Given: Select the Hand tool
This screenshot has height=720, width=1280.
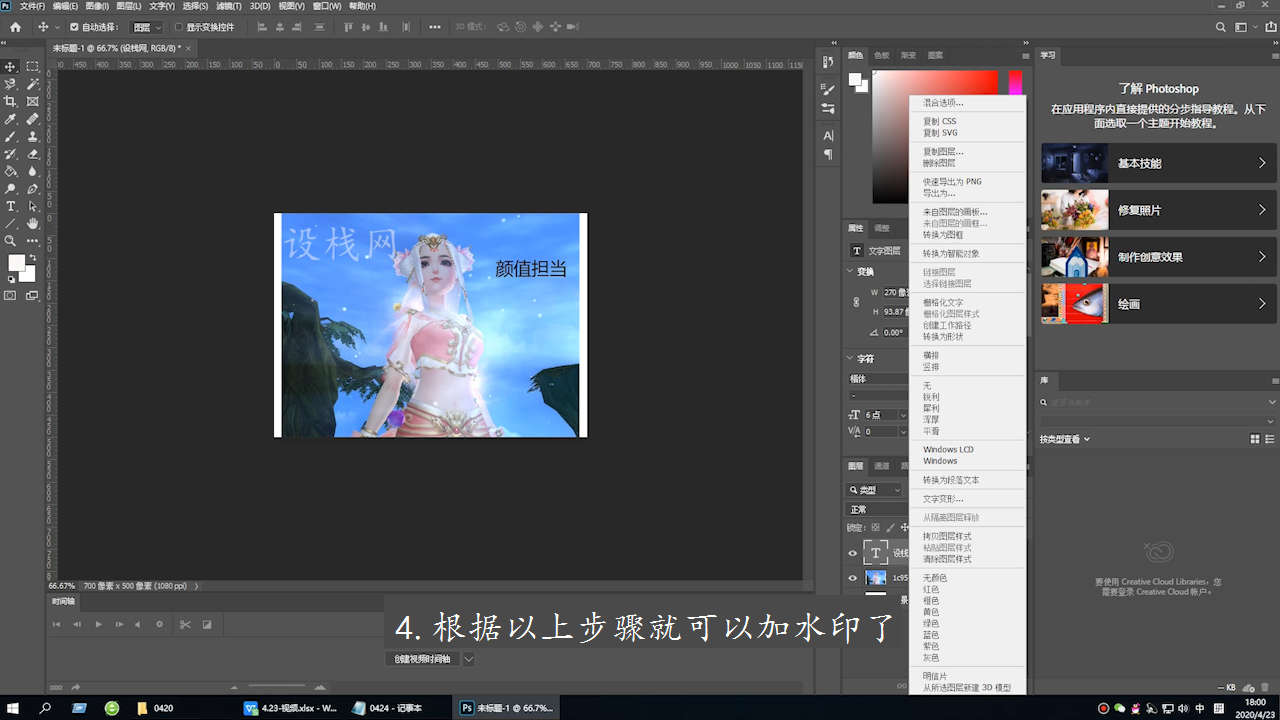Looking at the screenshot, I should tap(33, 223).
